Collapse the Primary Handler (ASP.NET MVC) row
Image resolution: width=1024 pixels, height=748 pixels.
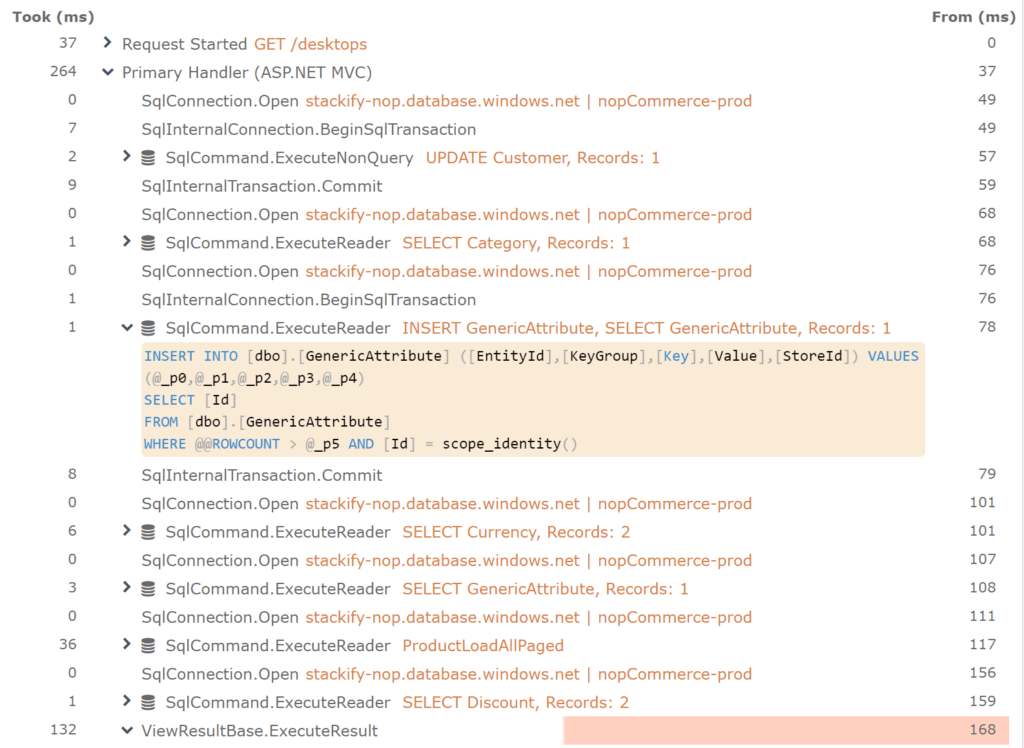[x=108, y=72]
